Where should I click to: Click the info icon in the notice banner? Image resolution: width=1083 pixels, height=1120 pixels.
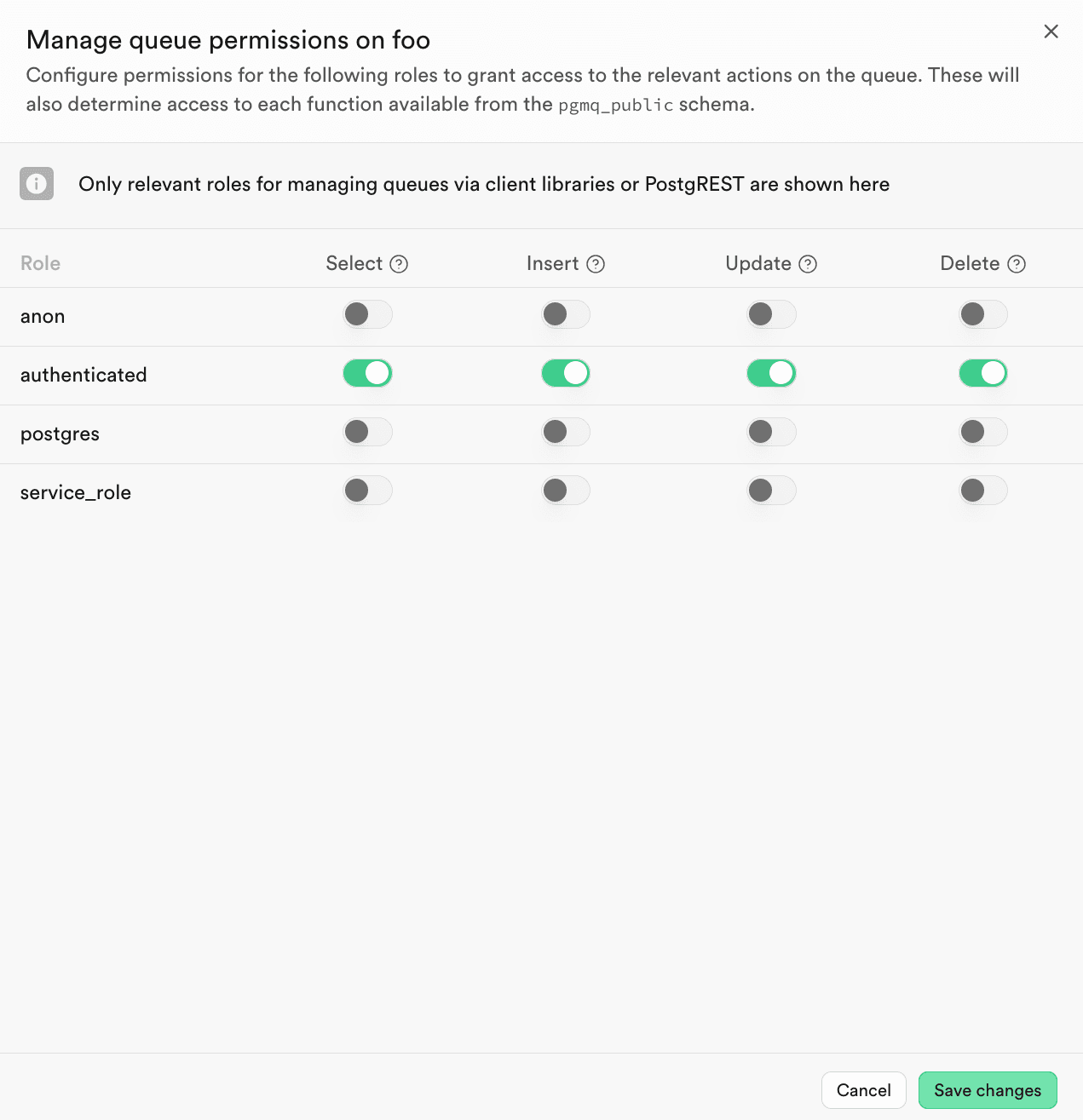pos(36,184)
